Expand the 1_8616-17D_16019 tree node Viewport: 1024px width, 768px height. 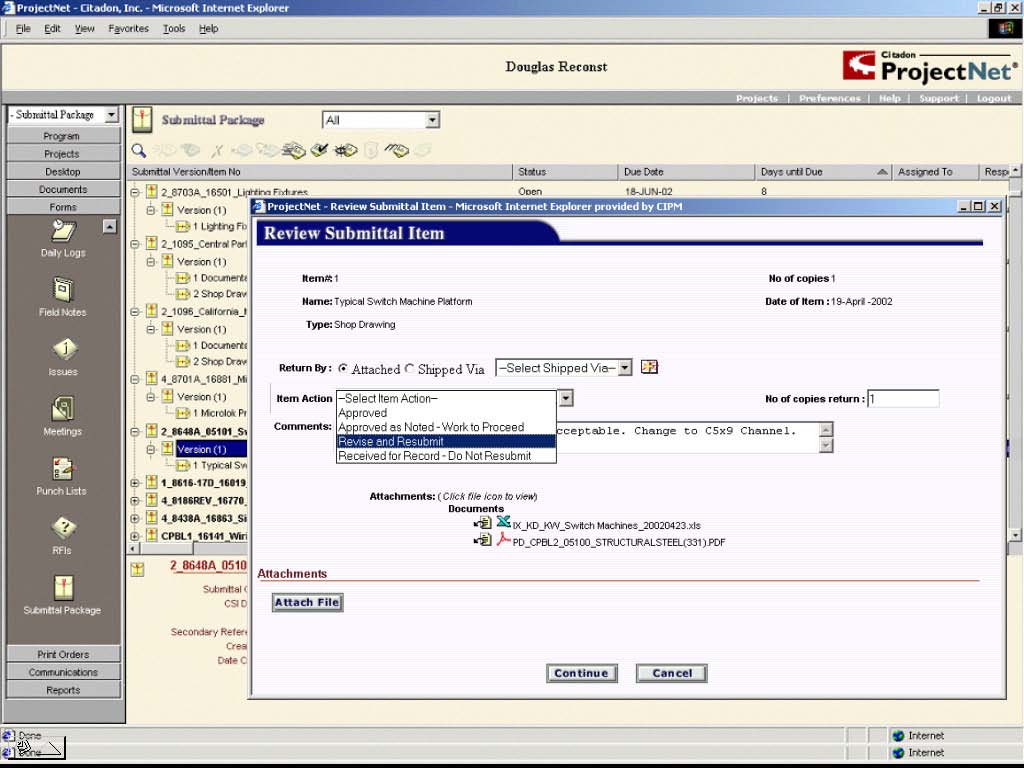135,483
